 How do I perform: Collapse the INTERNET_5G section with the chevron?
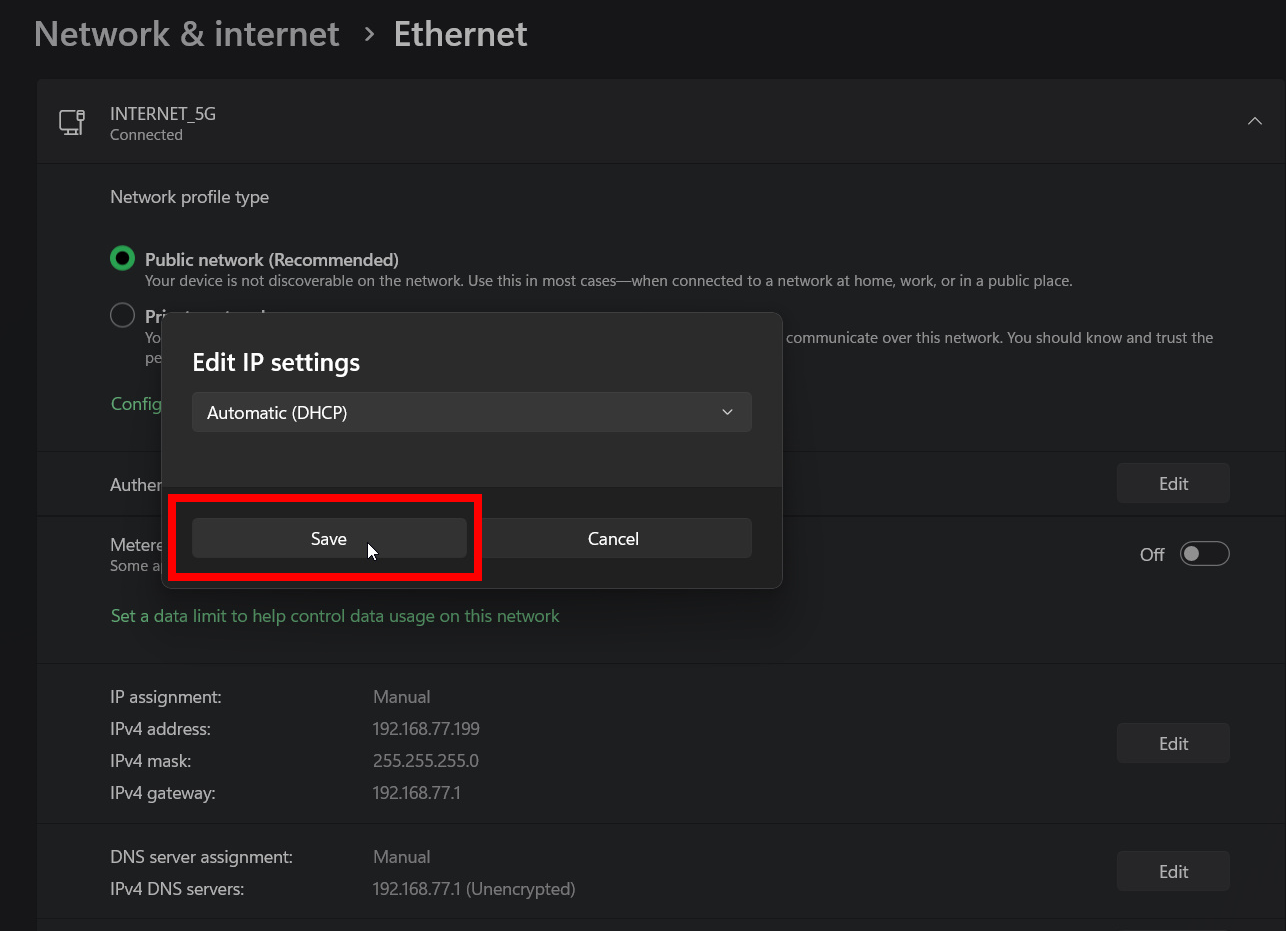pyautogui.click(x=1254, y=122)
